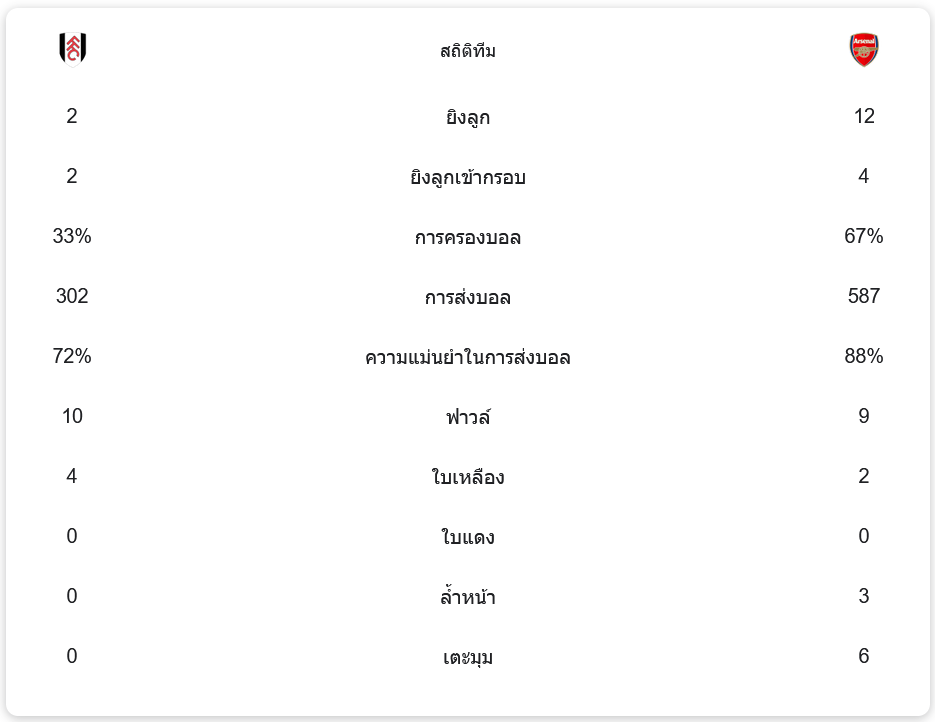Click Arsenal's possession value 67%
The image size is (935, 722).
[864, 236]
